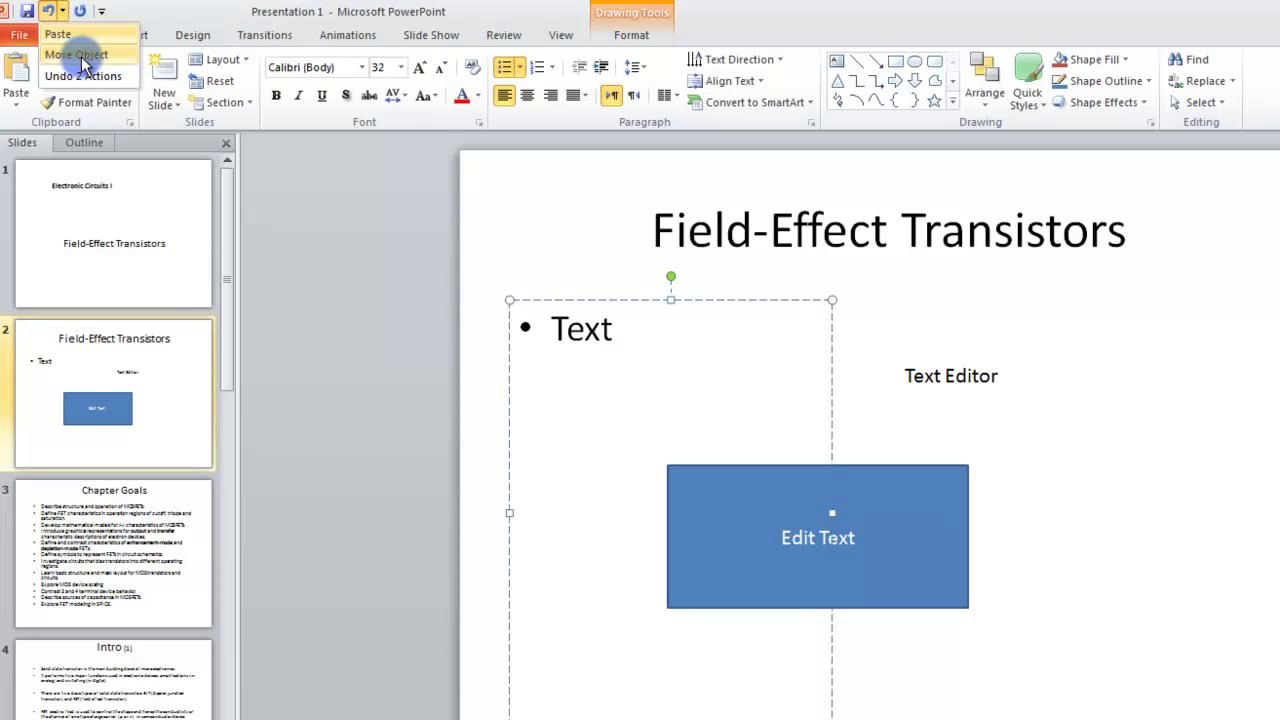This screenshot has height=720, width=1280.
Task: Click the Paste clipboard icon
Action: click(16, 69)
